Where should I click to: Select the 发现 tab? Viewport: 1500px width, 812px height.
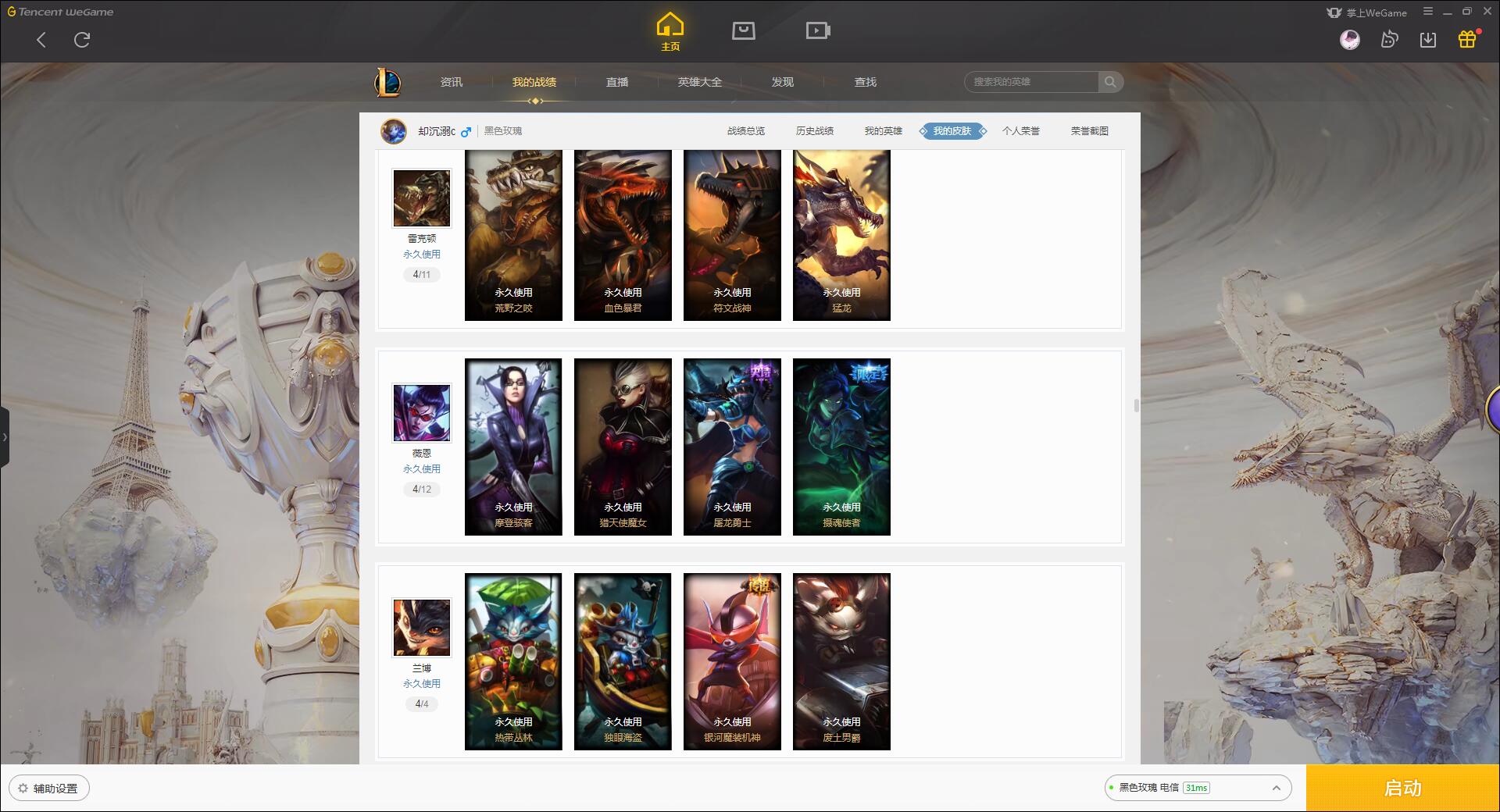[783, 82]
